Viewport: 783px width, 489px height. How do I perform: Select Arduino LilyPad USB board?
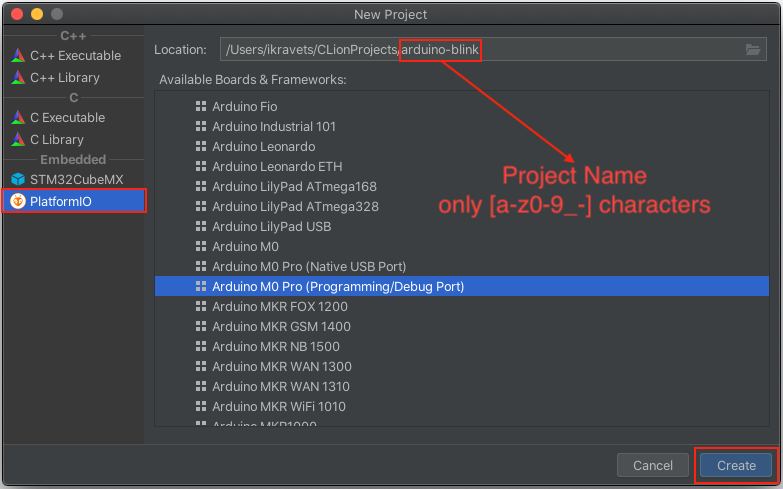click(462, 226)
